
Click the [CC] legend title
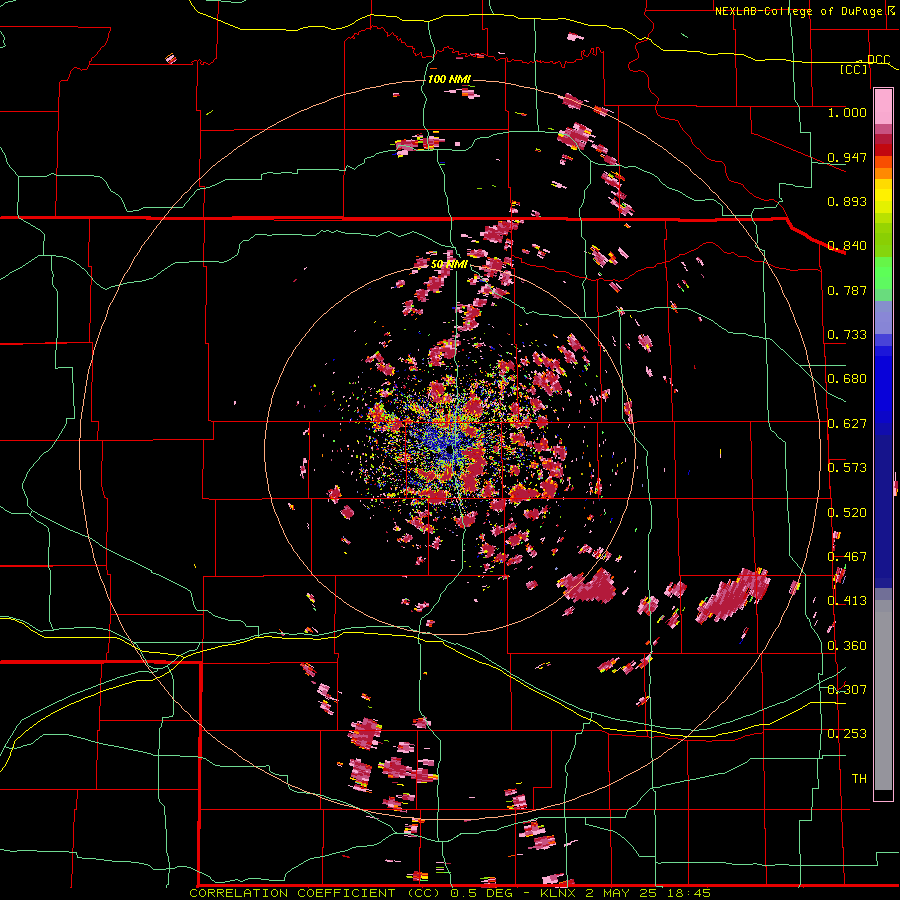(x=854, y=69)
